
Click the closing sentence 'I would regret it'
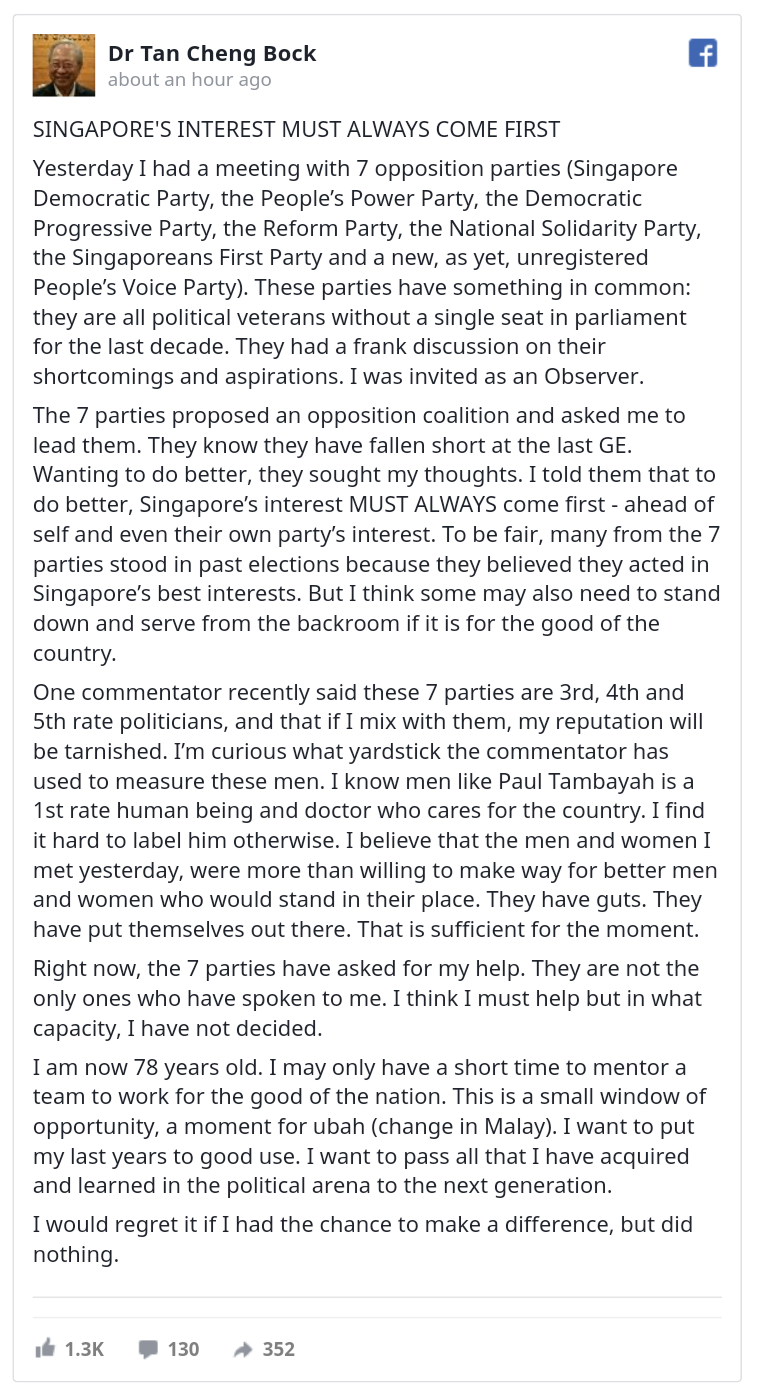point(363,1239)
